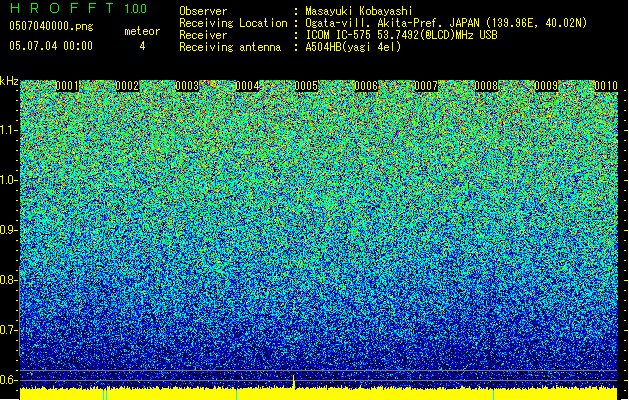Select the meteor count value 4
Viewport: 629px width, 400px height.
click(x=142, y=46)
